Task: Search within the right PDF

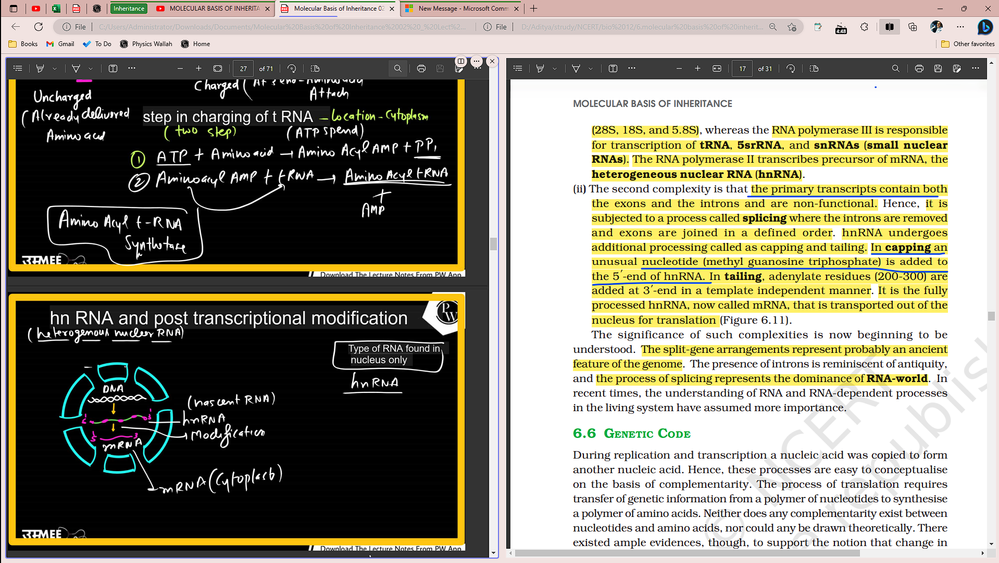Action: tap(896, 68)
